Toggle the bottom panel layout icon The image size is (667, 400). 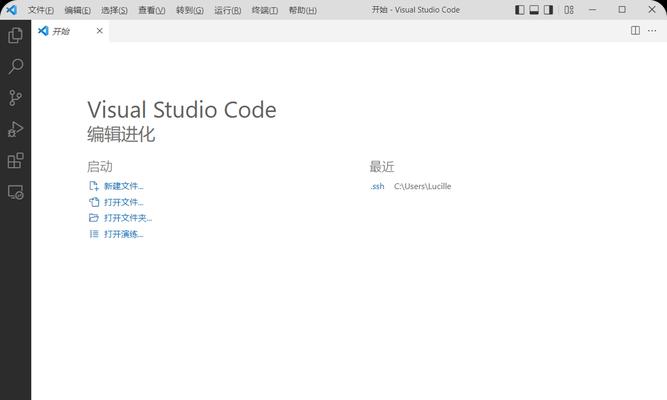pyautogui.click(x=534, y=9)
